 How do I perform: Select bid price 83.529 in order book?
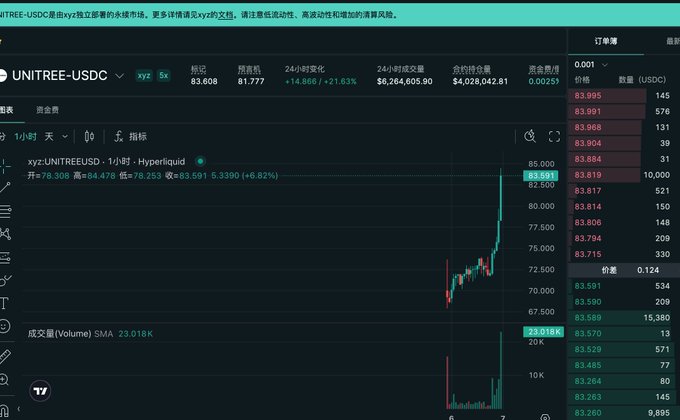tap(588, 349)
